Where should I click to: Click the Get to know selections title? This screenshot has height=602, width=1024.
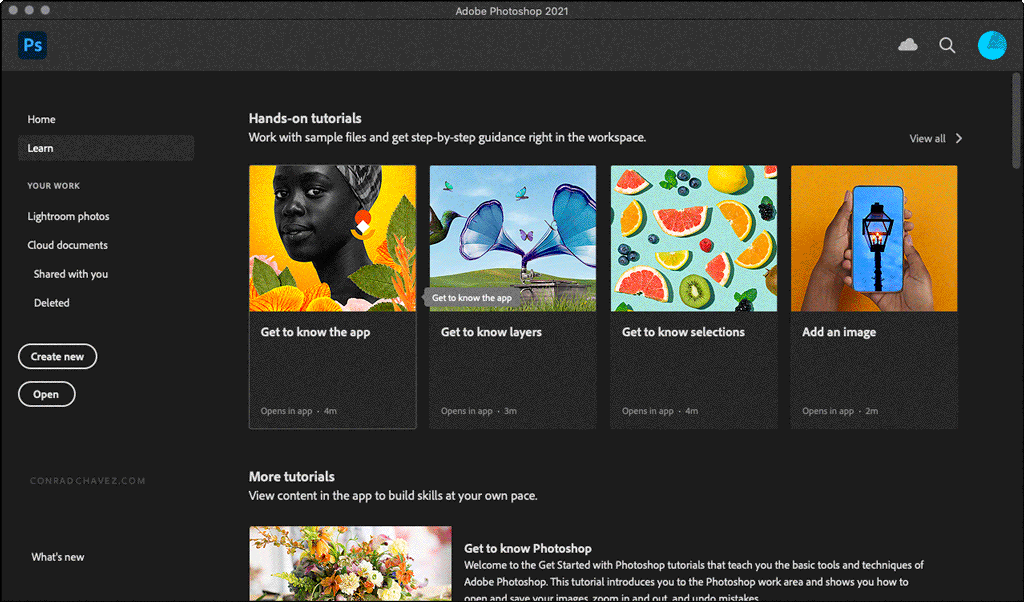pyautogui.click(x=683, y=332)
